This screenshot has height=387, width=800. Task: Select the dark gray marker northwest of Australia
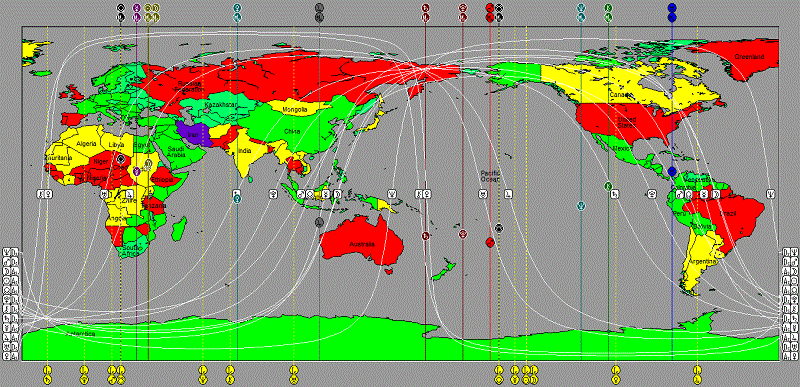click(319, 222)
